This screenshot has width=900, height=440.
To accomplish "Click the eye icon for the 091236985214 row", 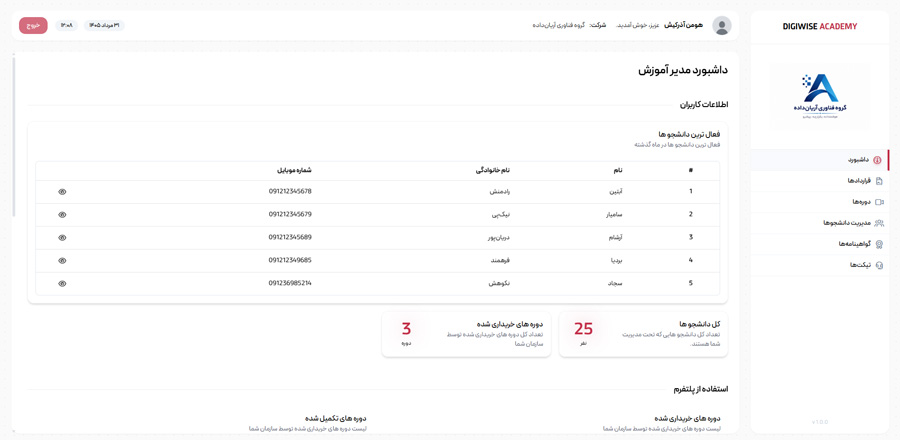I will [62, 283].
